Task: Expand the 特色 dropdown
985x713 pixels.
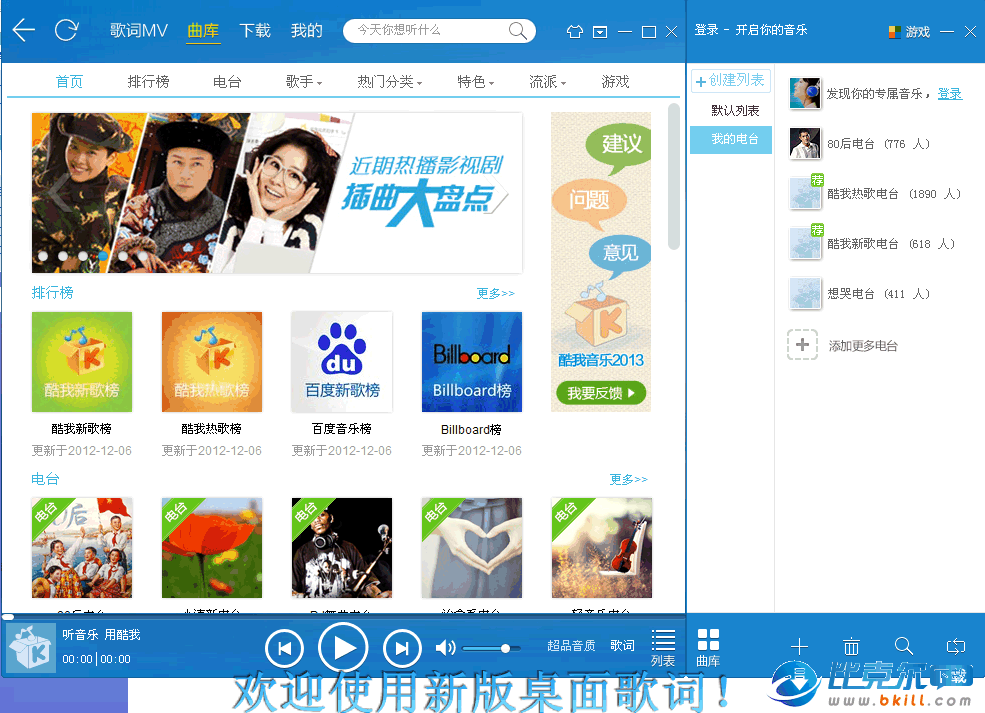Action: tap(476, 82)
